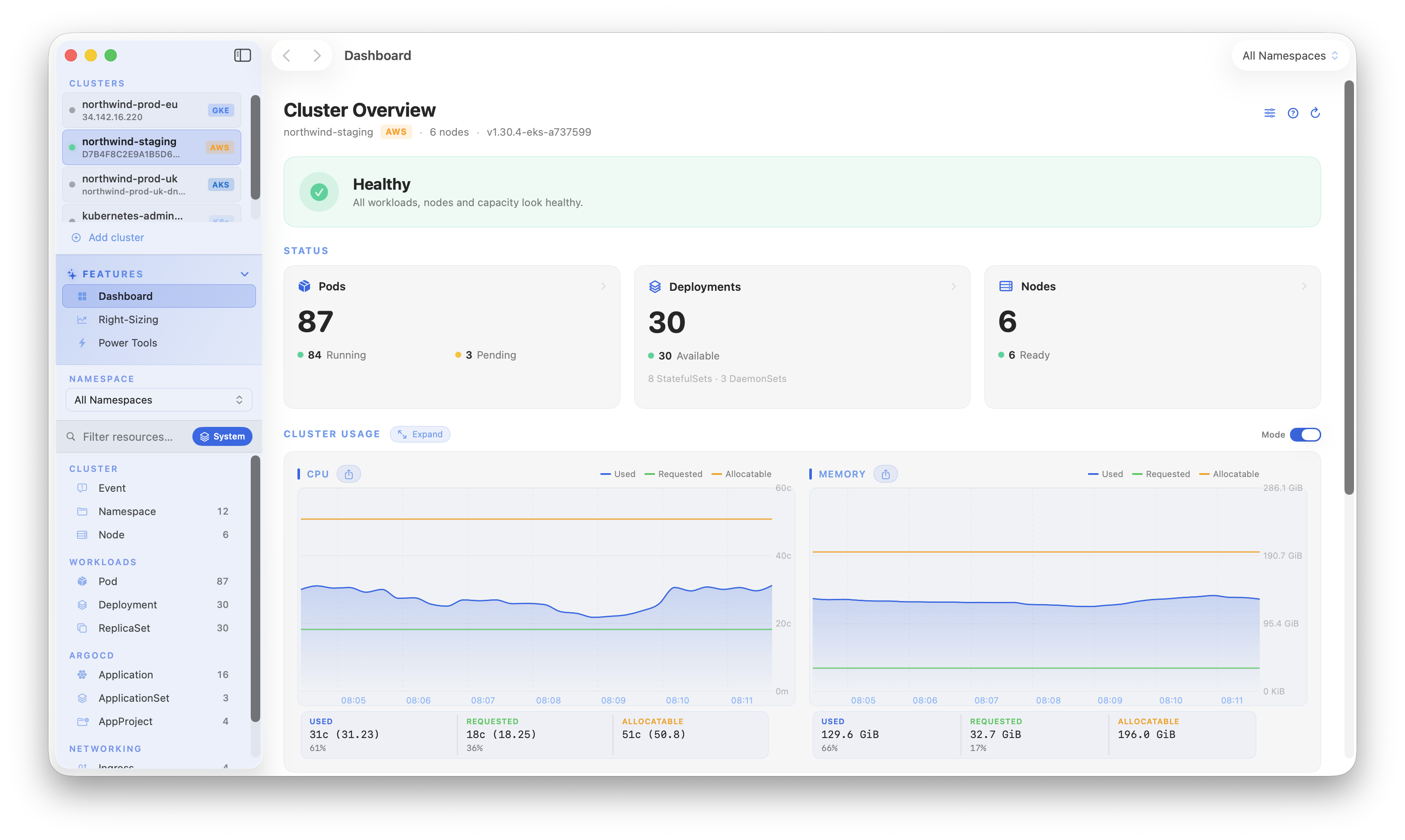Expand the cluster usage charts
The width and height of the screenshot is (1405, 840).
point(420,434)
